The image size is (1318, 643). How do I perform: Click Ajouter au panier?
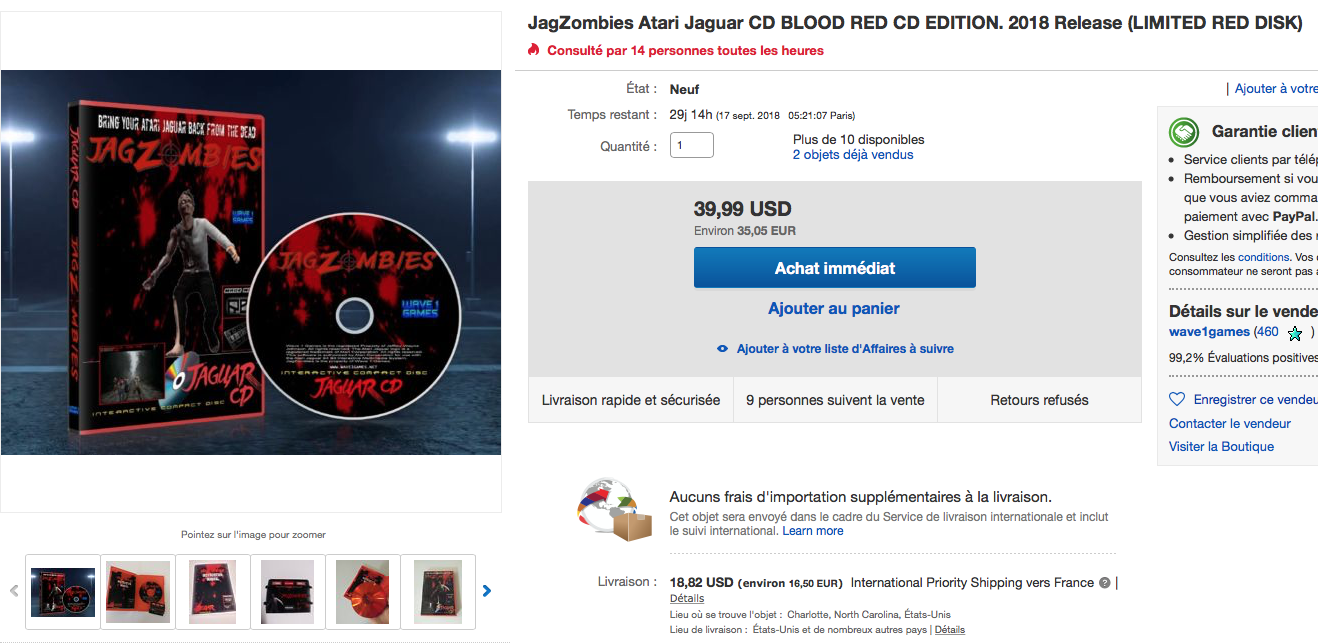point(834,309)
